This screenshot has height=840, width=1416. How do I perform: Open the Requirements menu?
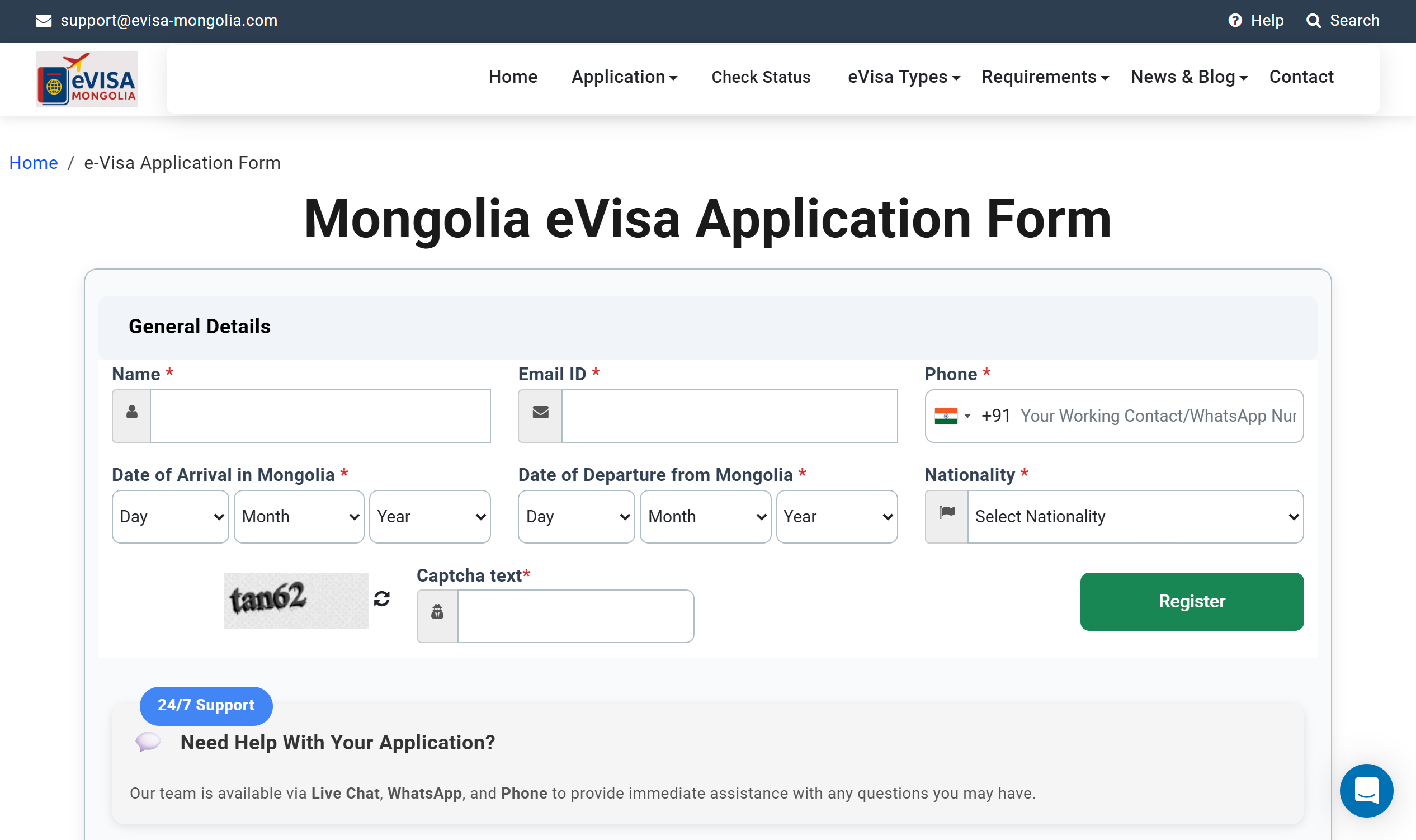click(1045, 77)
